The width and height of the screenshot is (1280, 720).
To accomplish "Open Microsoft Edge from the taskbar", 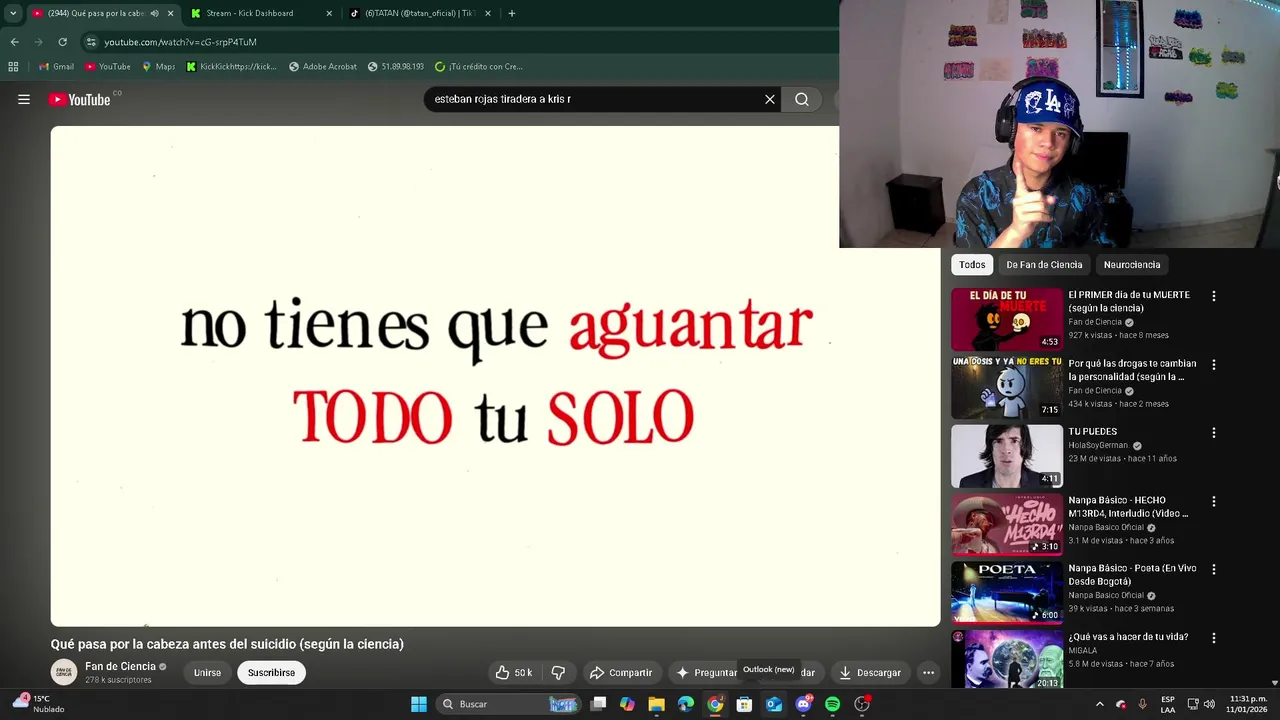I will [x=685, y=704].
